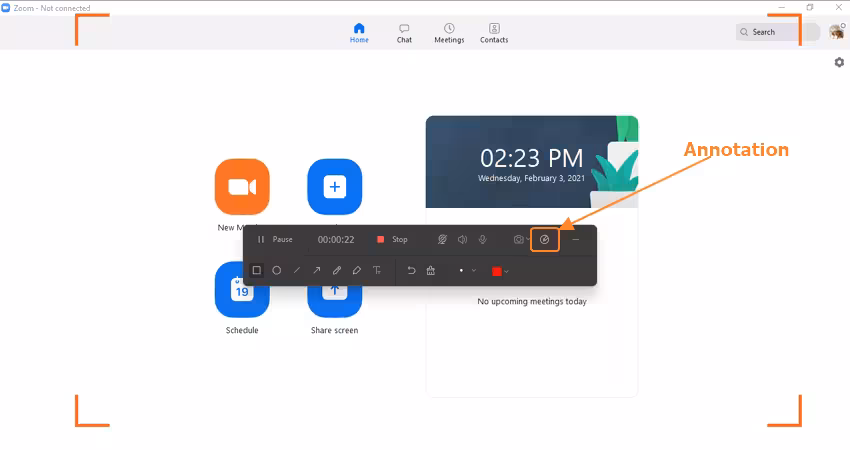This screenshot has height=450, width=850.
Task: Switch to Zoom Home tab
Action: coord(359,33)
